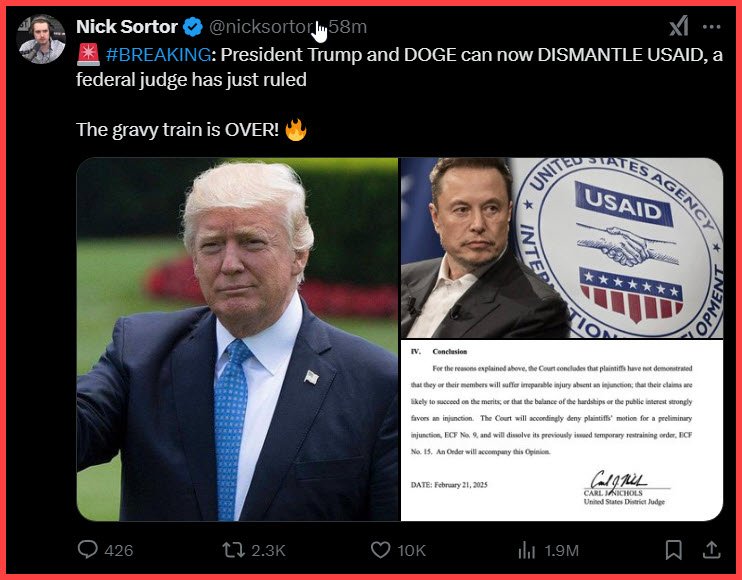Bookmark this post
Viewport: 742px width, 580px height.
tap(674, 549)
